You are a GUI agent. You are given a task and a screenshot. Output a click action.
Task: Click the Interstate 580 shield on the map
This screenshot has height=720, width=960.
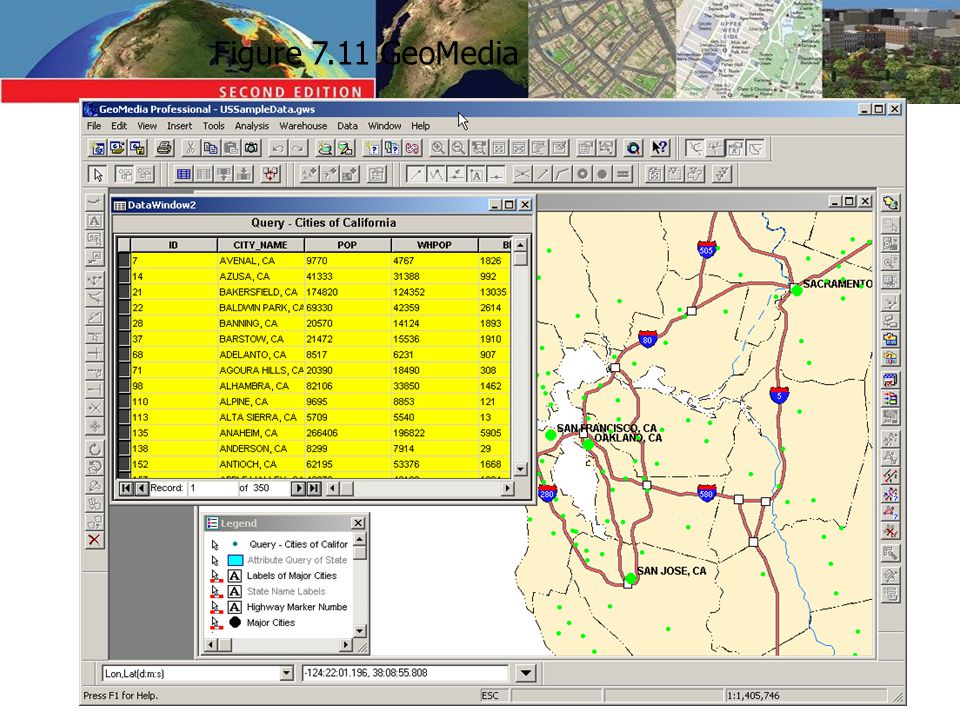[707, 493]
